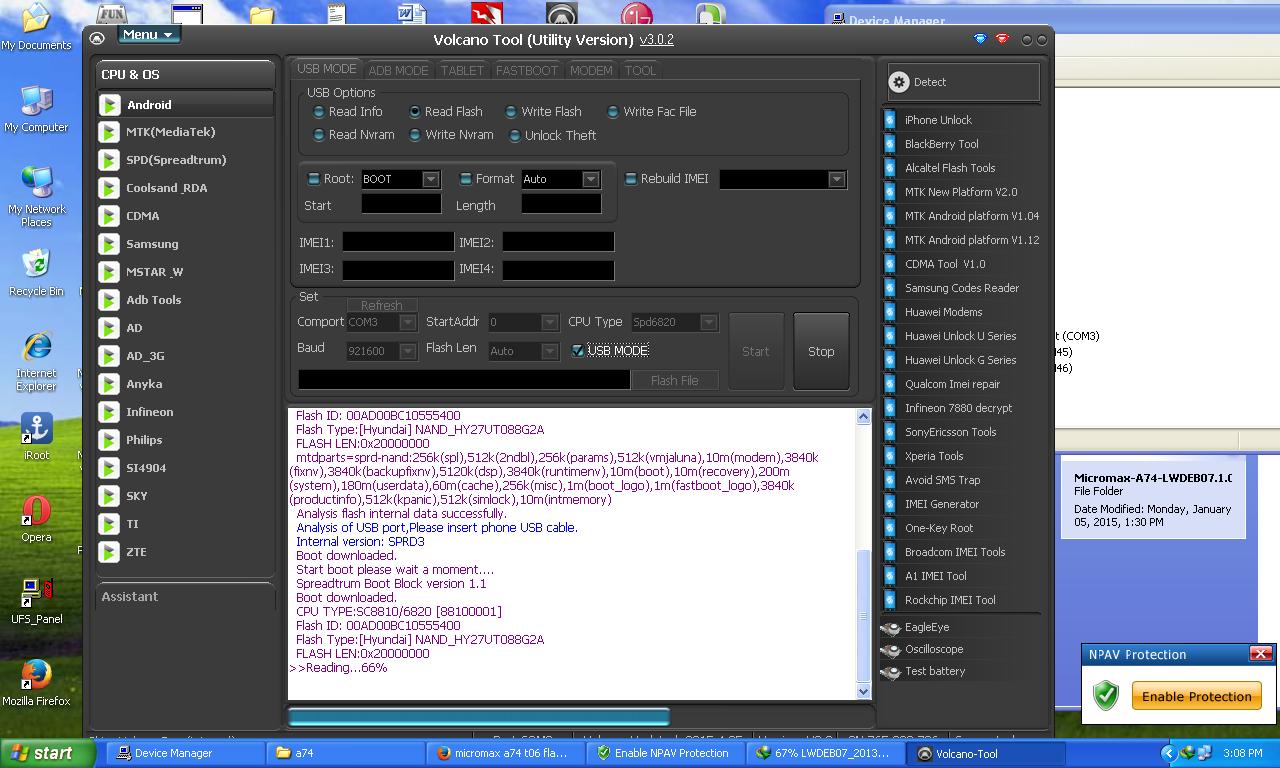
Task: Switch to USB MODE tab
Action: click(327, 69)
